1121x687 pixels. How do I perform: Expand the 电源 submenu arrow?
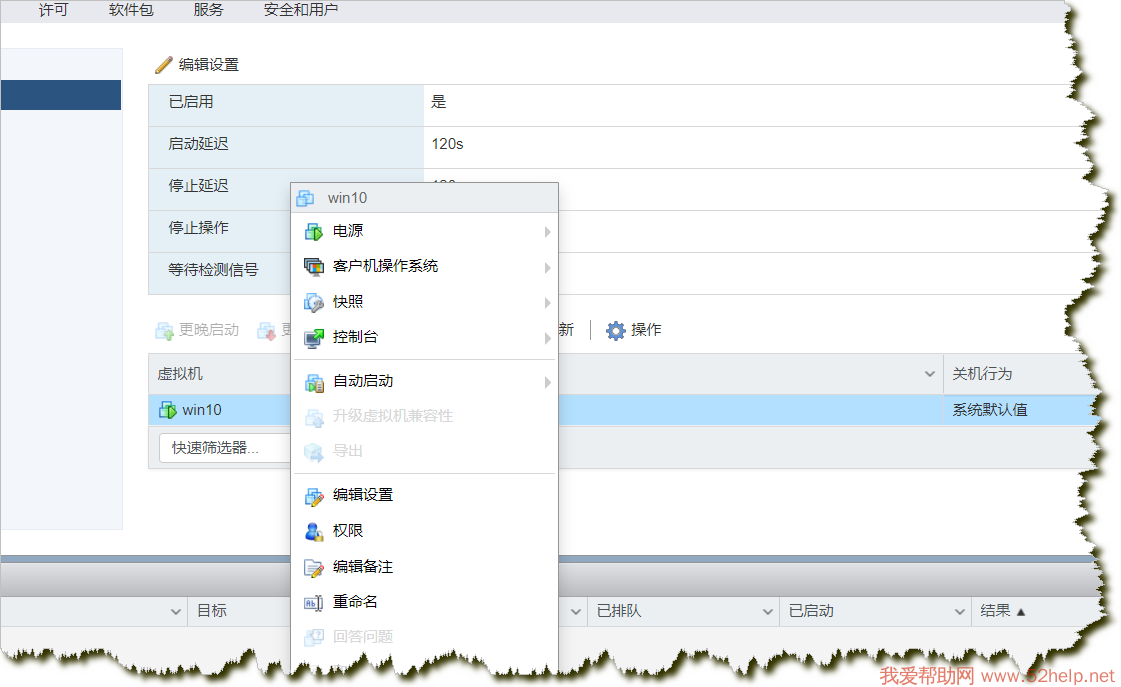[547, 232]
